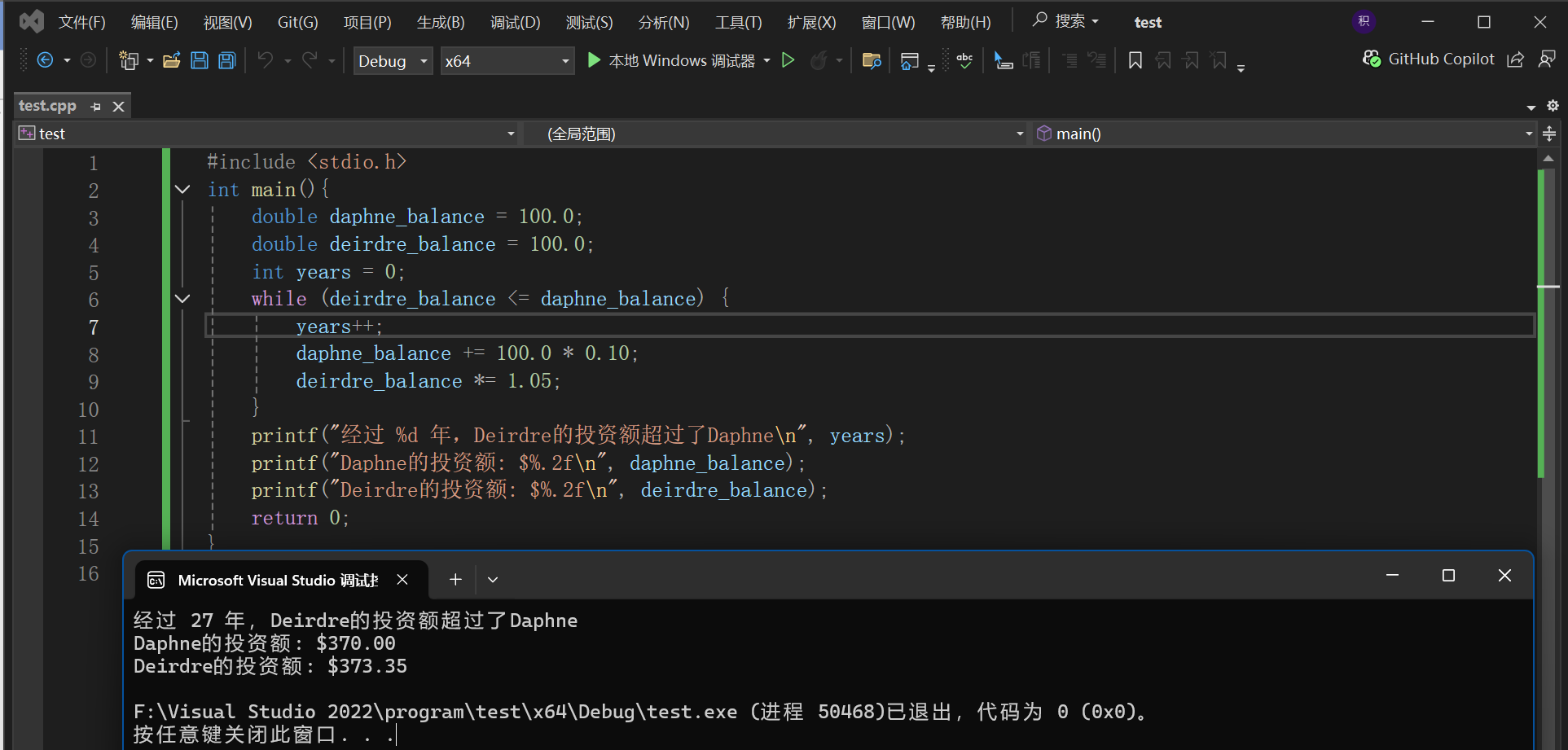The height and width of the screenshot is (750, 1568).
Task: Click the navigate forward arrow icon
Action: point(88,60)
